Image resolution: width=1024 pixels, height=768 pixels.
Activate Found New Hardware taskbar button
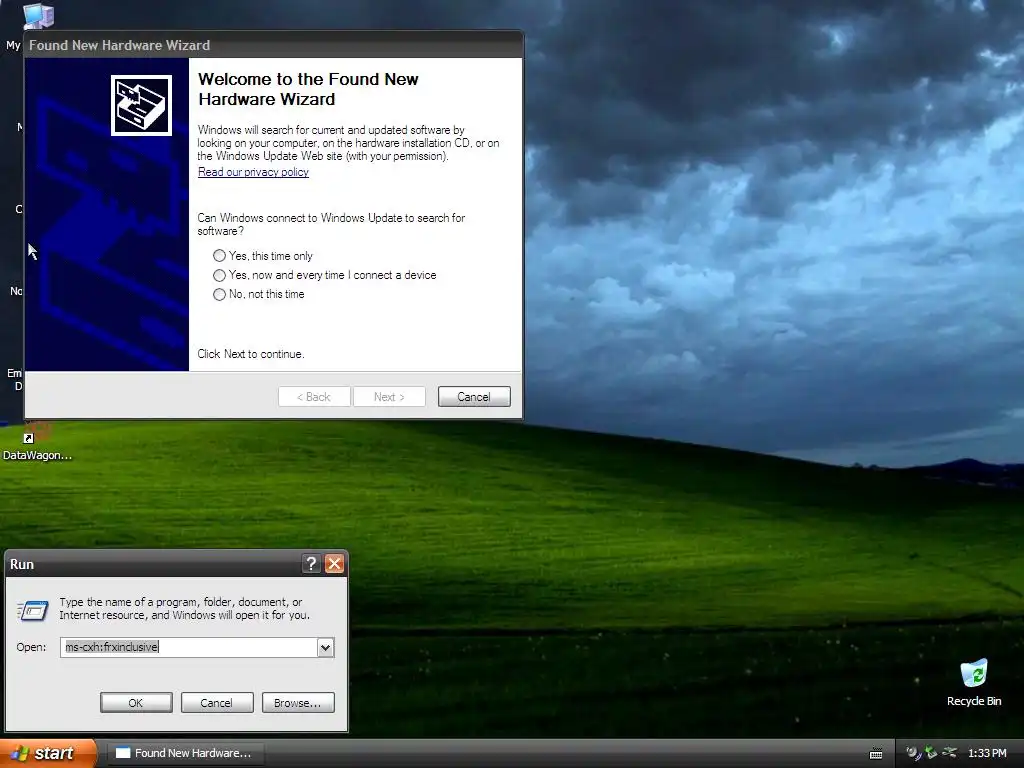click(x=184, y=753)
